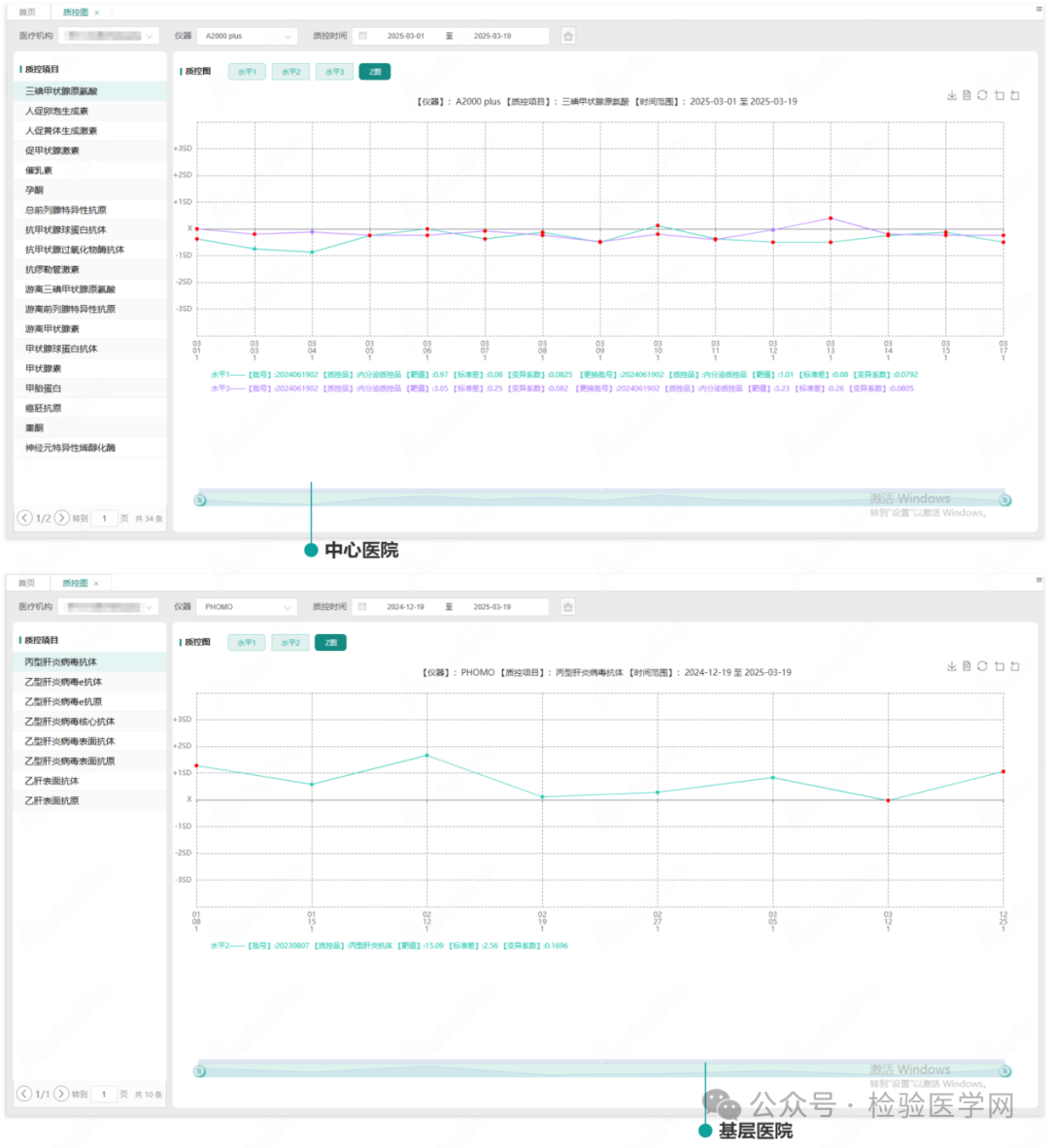Viewport: 1049px width, 1148px height.
Task: Click left handle of PHOMO zoom slider
Action: pos(200,1071)
